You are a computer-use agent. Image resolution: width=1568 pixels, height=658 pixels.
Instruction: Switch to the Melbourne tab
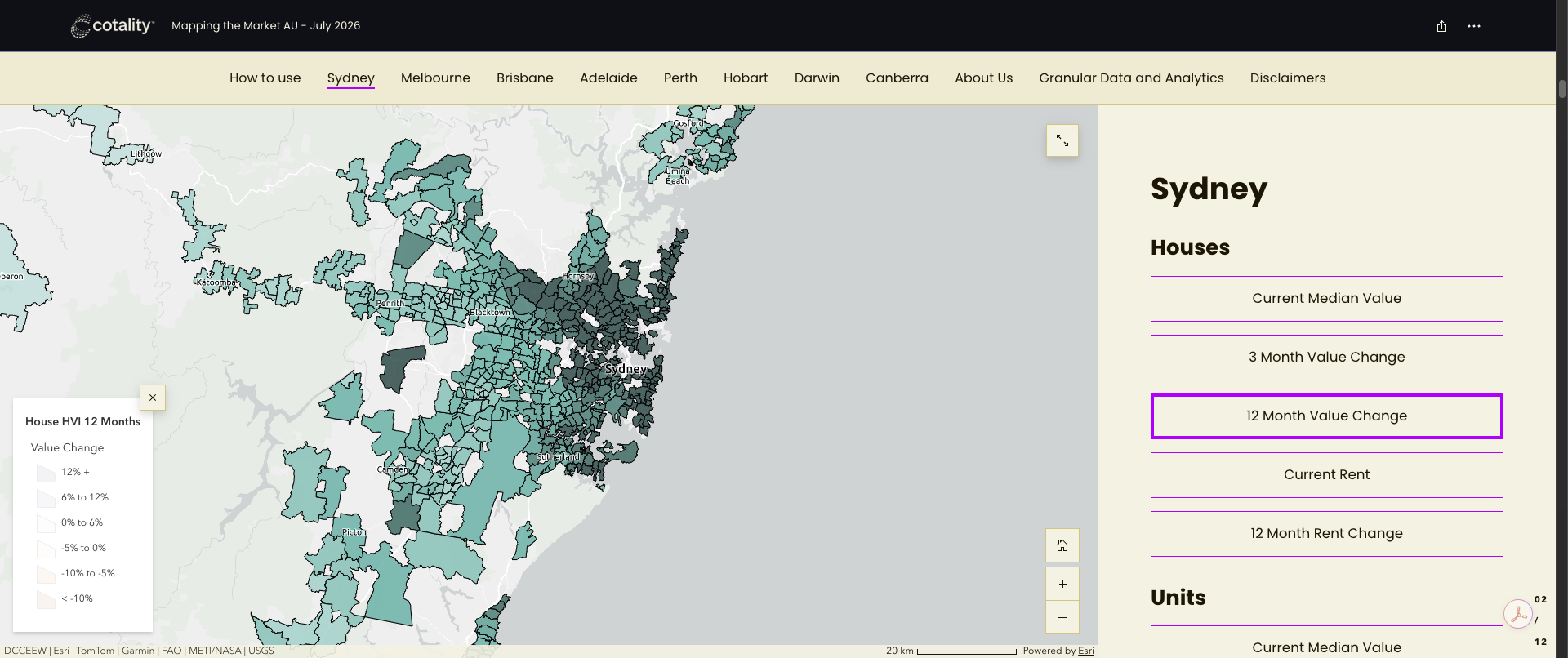[435, 78]
